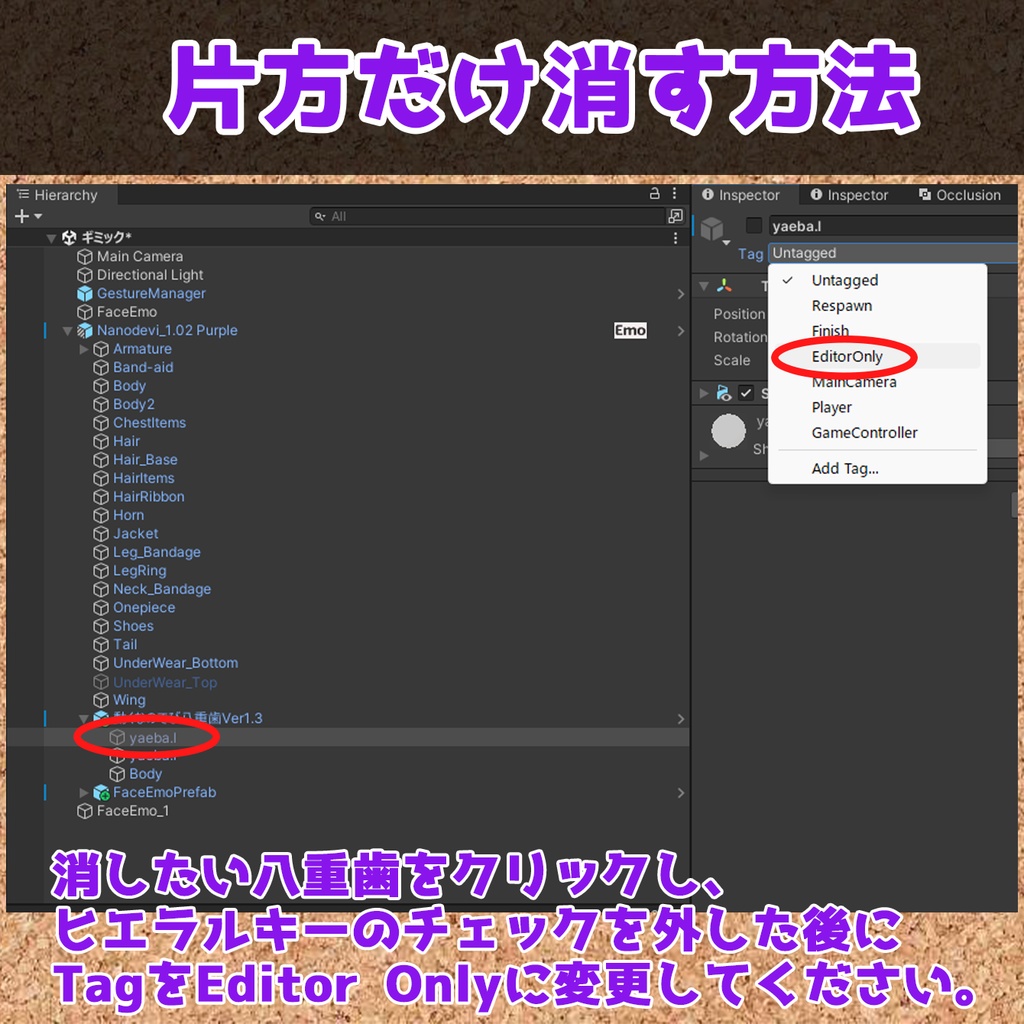Click FaceEmo_1's cube icon at the bottom
Screen dimensions: 1024x1024
coord(85,811)
